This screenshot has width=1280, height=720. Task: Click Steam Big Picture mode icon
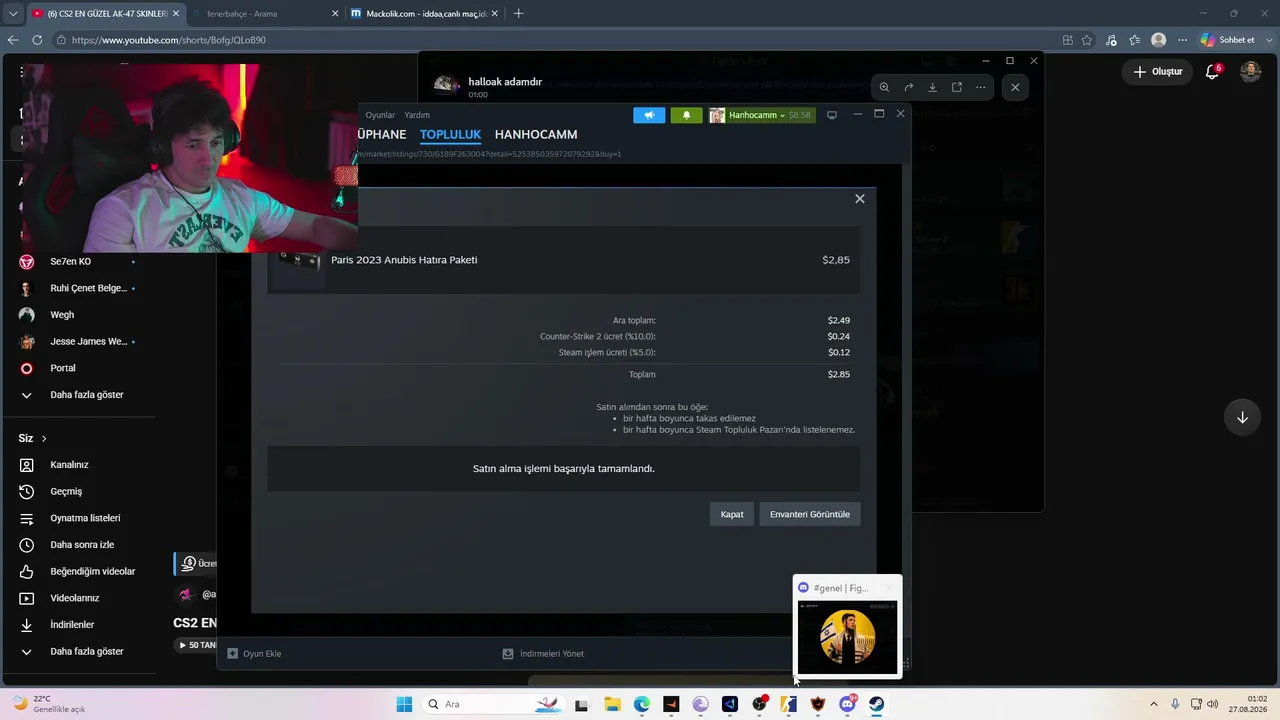click(831, 115)
